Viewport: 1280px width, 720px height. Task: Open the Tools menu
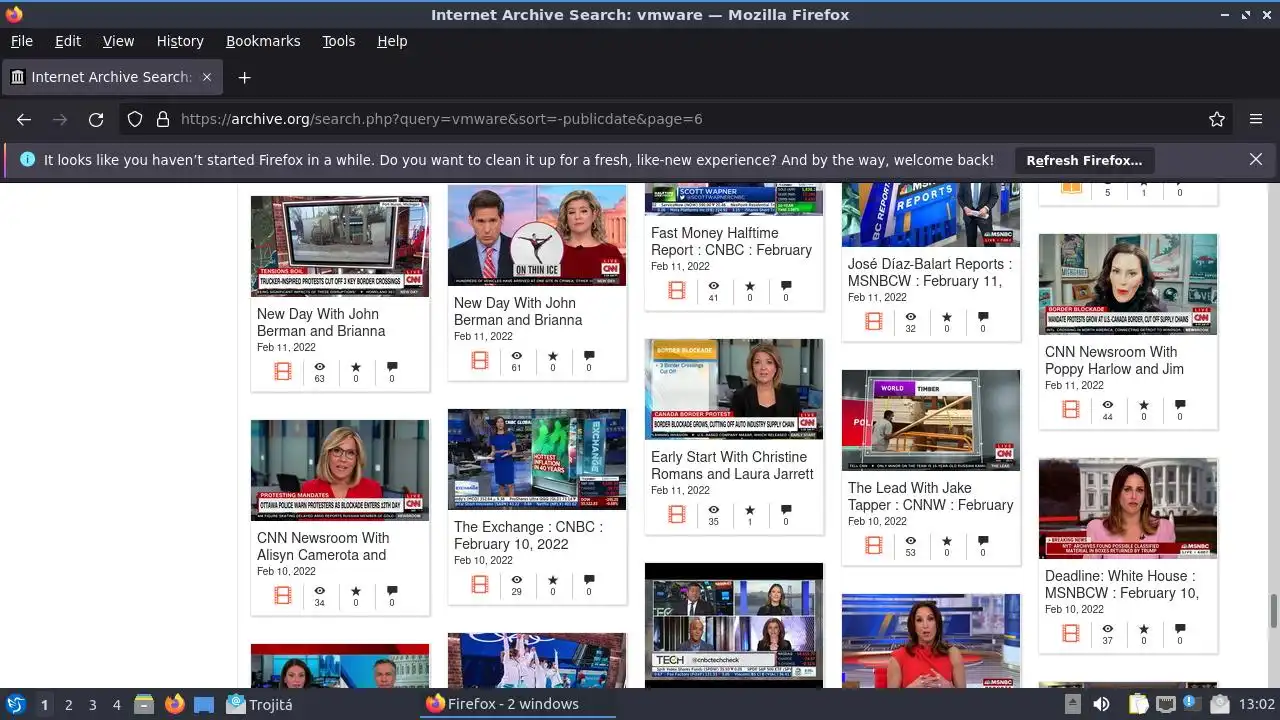click(x=338, y=41)
